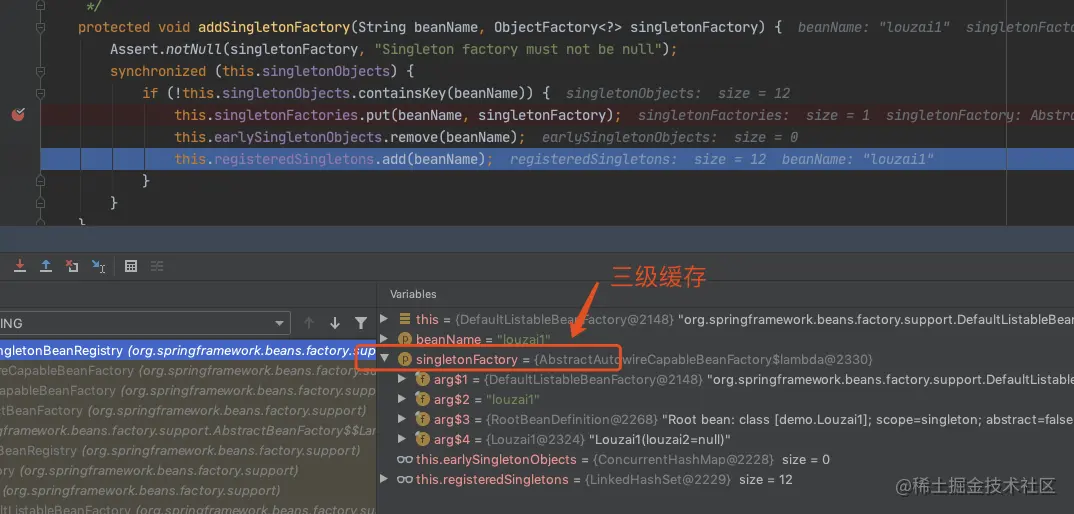This screenshot has height=514, width=1074.
Task: Click the highlighted registeredSingletons.add(beanName) line
Action: click(557, 159)
